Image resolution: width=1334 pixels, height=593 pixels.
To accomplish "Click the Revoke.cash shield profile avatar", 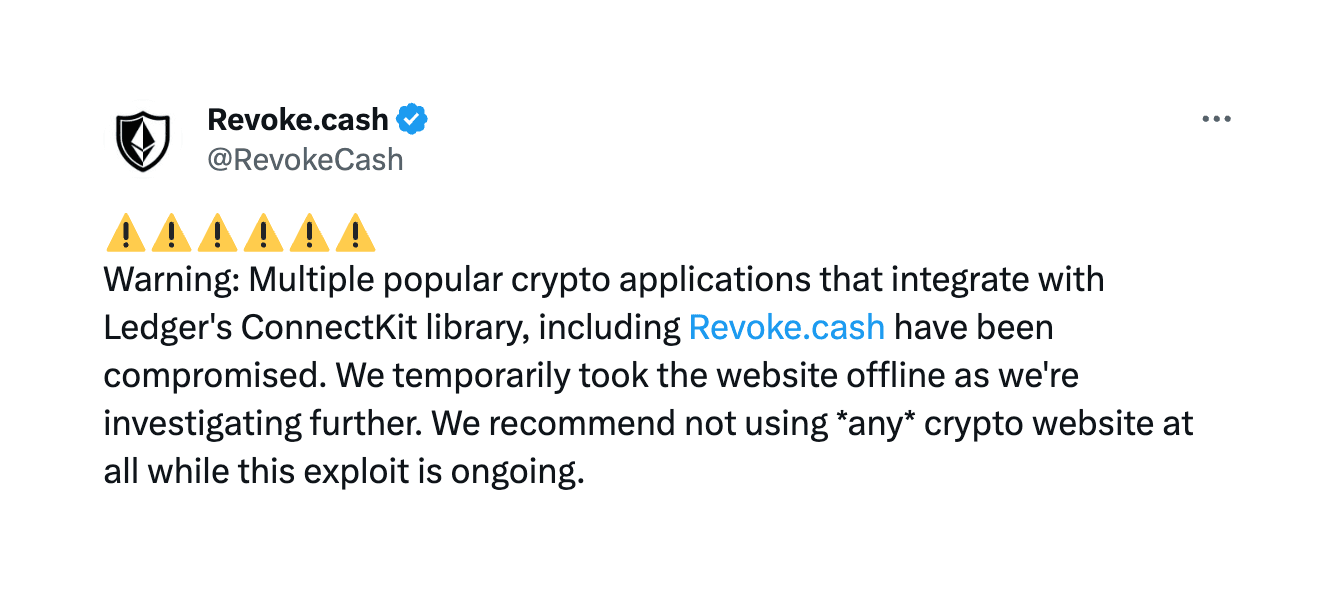I will 144,140.
